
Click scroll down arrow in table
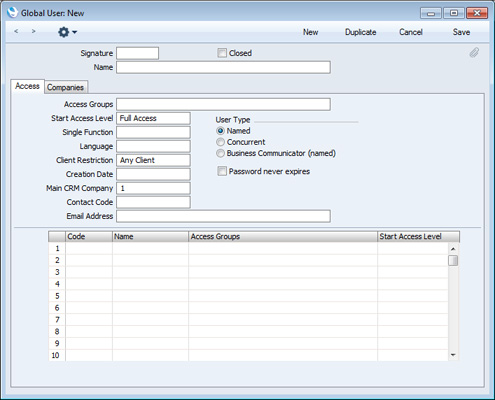[x=453, y=355]
